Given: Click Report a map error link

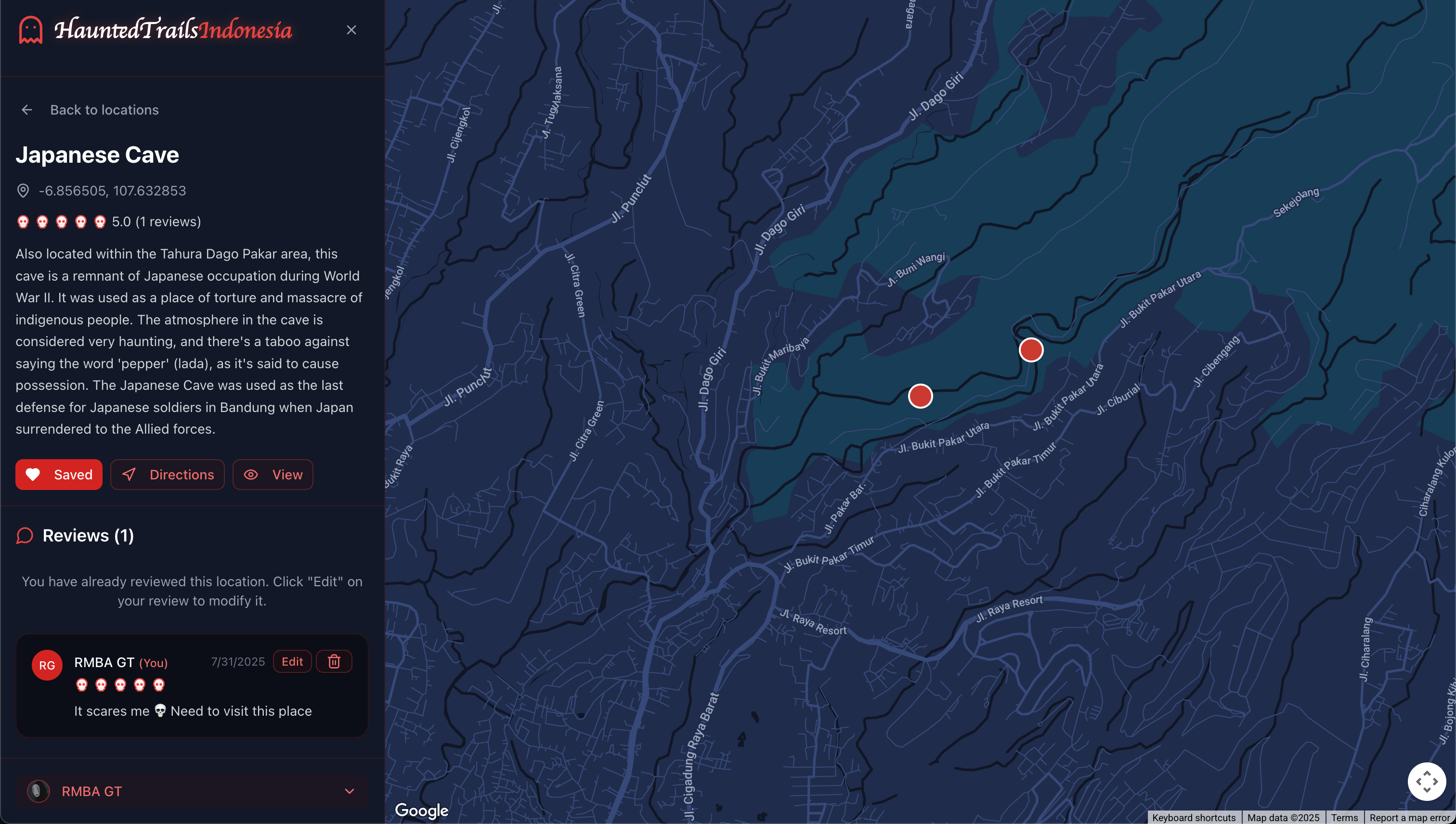Looking at the screenshot, I should point(1409,818).
